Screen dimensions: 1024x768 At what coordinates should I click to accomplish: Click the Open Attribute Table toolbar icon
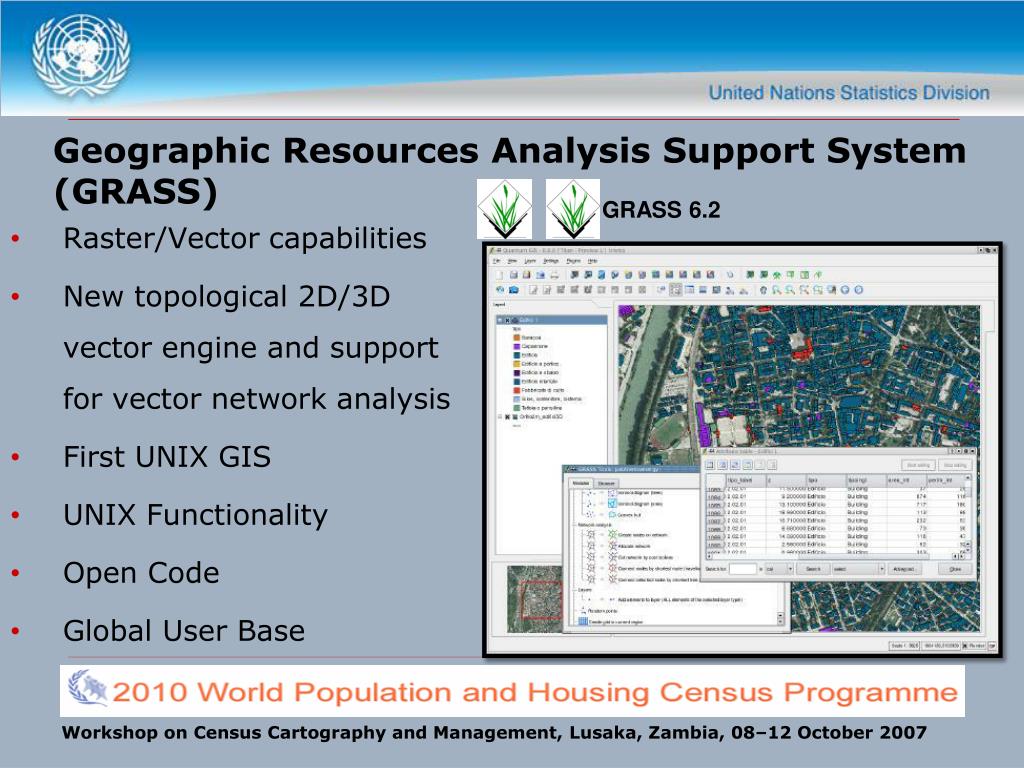(x=689, y=290)
